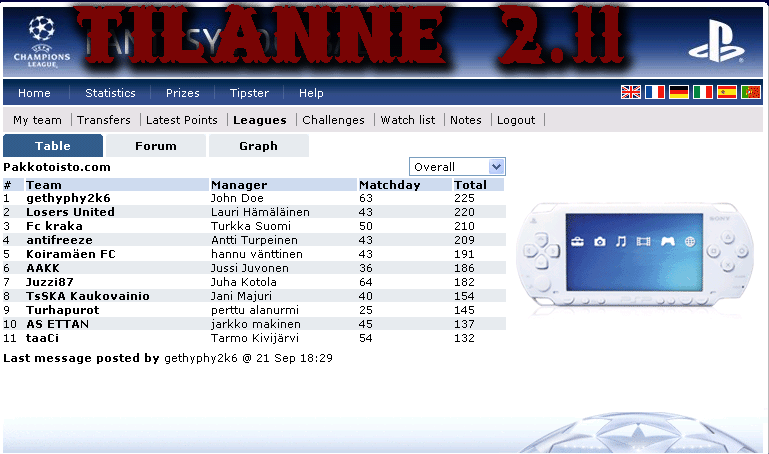769x454 pixels.
Task: Open the Tipster menu item
Action: (249, 93)
